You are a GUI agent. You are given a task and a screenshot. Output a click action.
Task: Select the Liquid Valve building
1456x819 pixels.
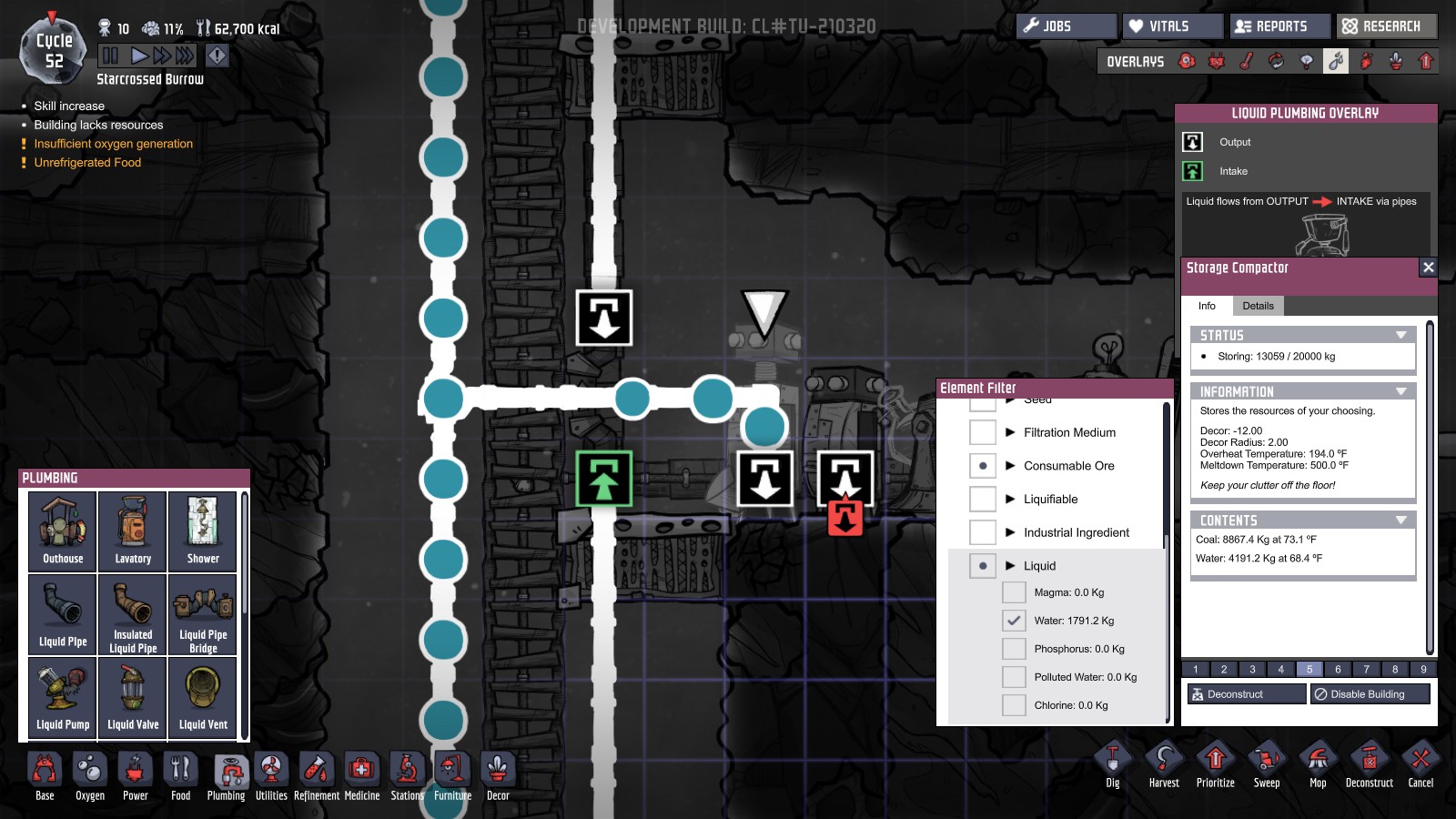coord(133,697)
